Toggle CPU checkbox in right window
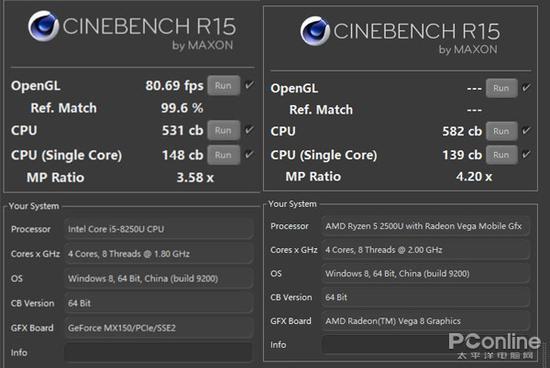The height and width of the screenshot is (368, 550). 526,131
